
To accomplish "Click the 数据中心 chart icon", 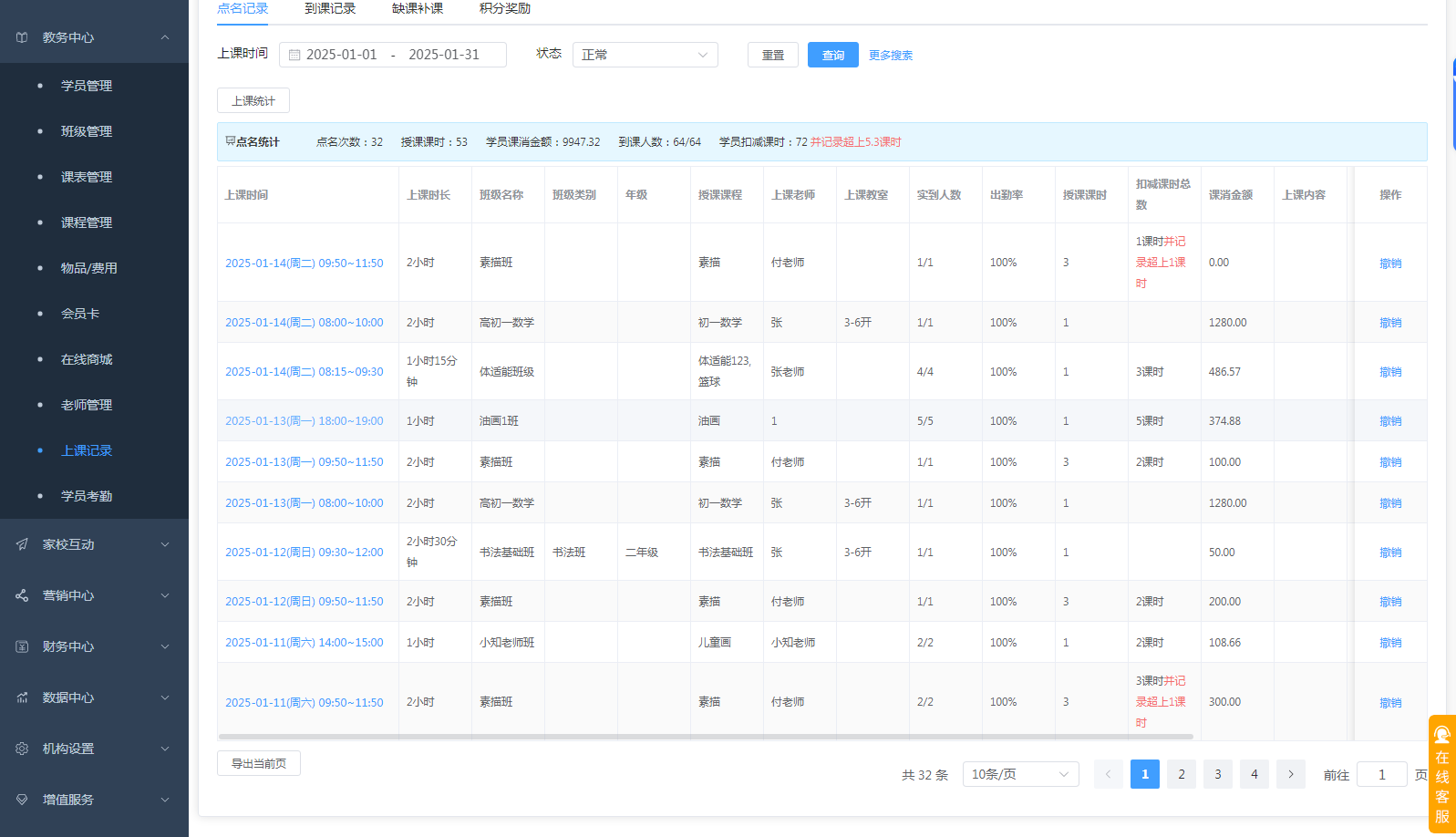I will click(22, 697).
